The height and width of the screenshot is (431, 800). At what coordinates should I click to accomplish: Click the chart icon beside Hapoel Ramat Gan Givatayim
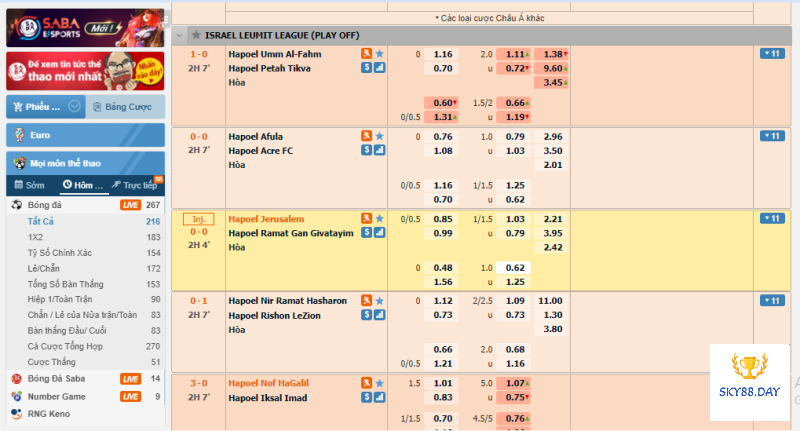(x=379, y=232)
